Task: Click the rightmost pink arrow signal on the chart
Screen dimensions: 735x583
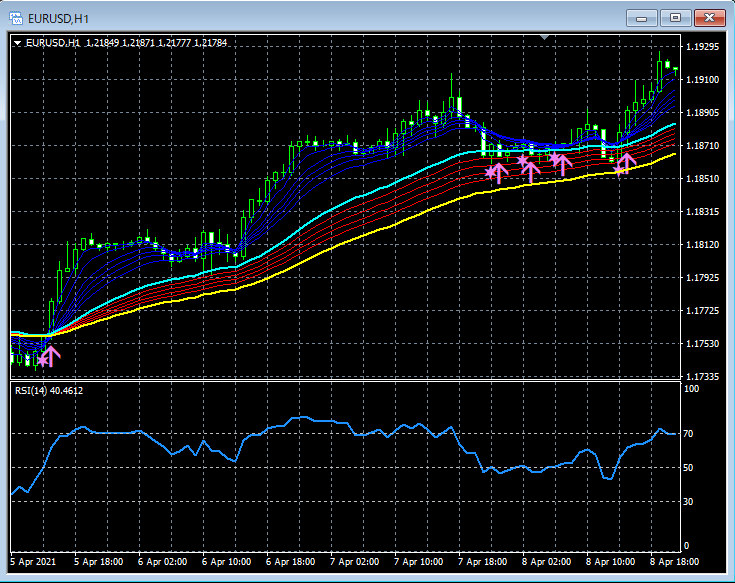Action: tap(627, 162)
